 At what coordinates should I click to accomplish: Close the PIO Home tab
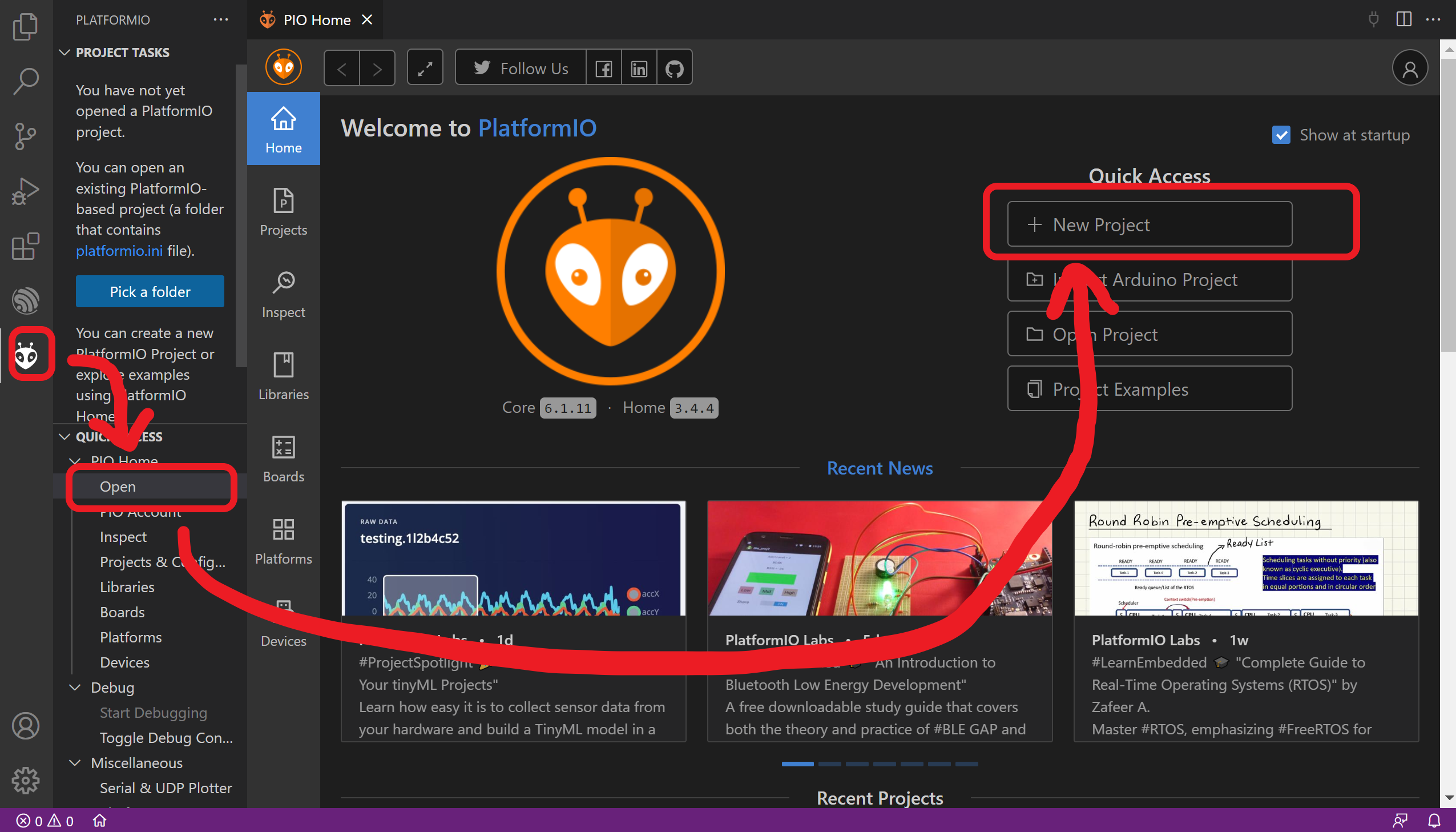[367, 19]
